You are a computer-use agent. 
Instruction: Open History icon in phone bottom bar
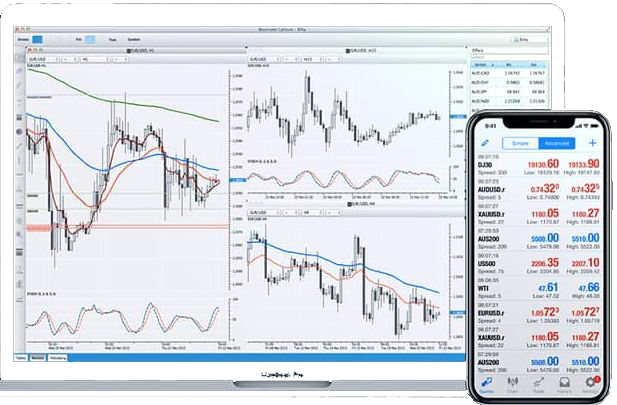point(564,381)
